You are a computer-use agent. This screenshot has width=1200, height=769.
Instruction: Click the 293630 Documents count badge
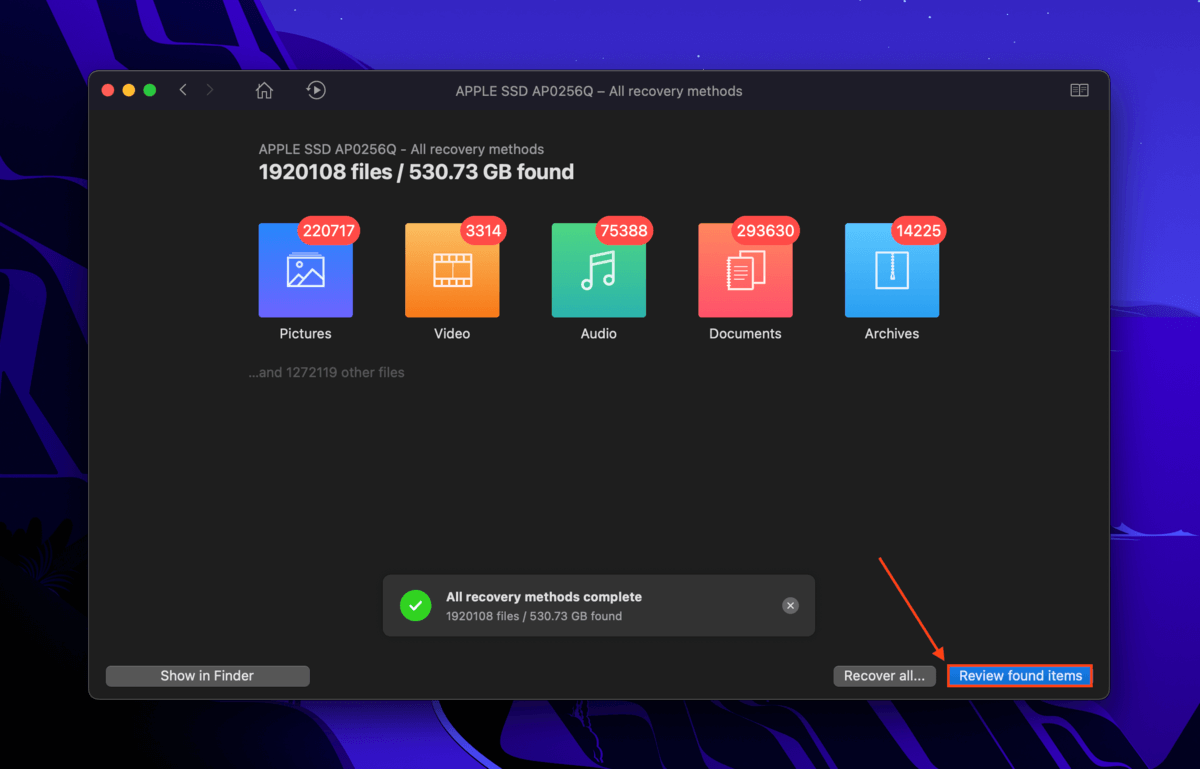coord(765,231)
